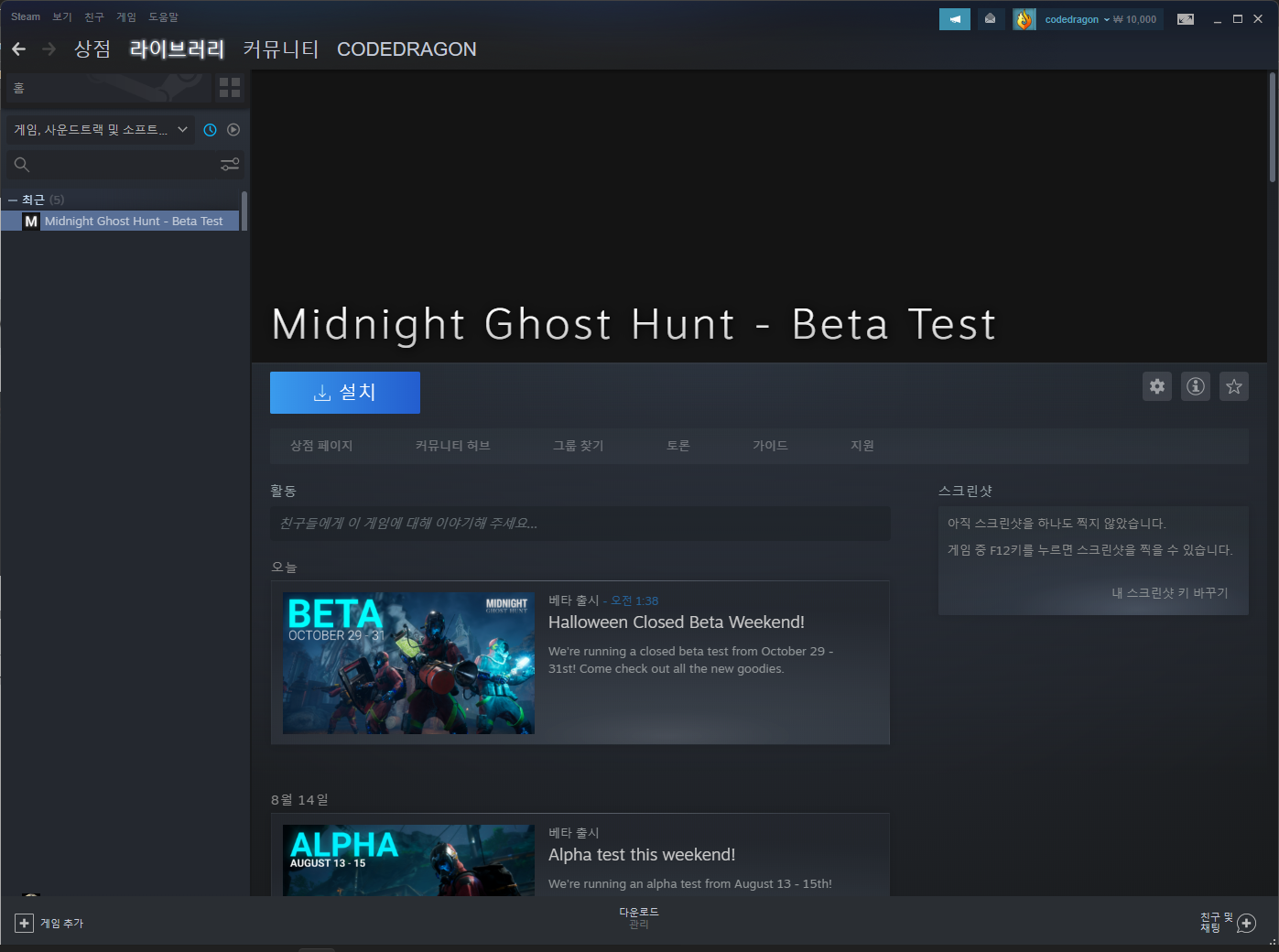Image resolution: width=1279 pixels, height=952 pixels.
Task: Open the inbox envelope icon
Action: (990, 19)
